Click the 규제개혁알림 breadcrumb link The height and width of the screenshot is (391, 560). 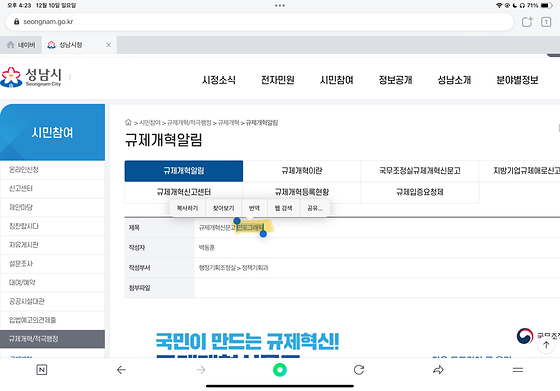tap(262, 123)
